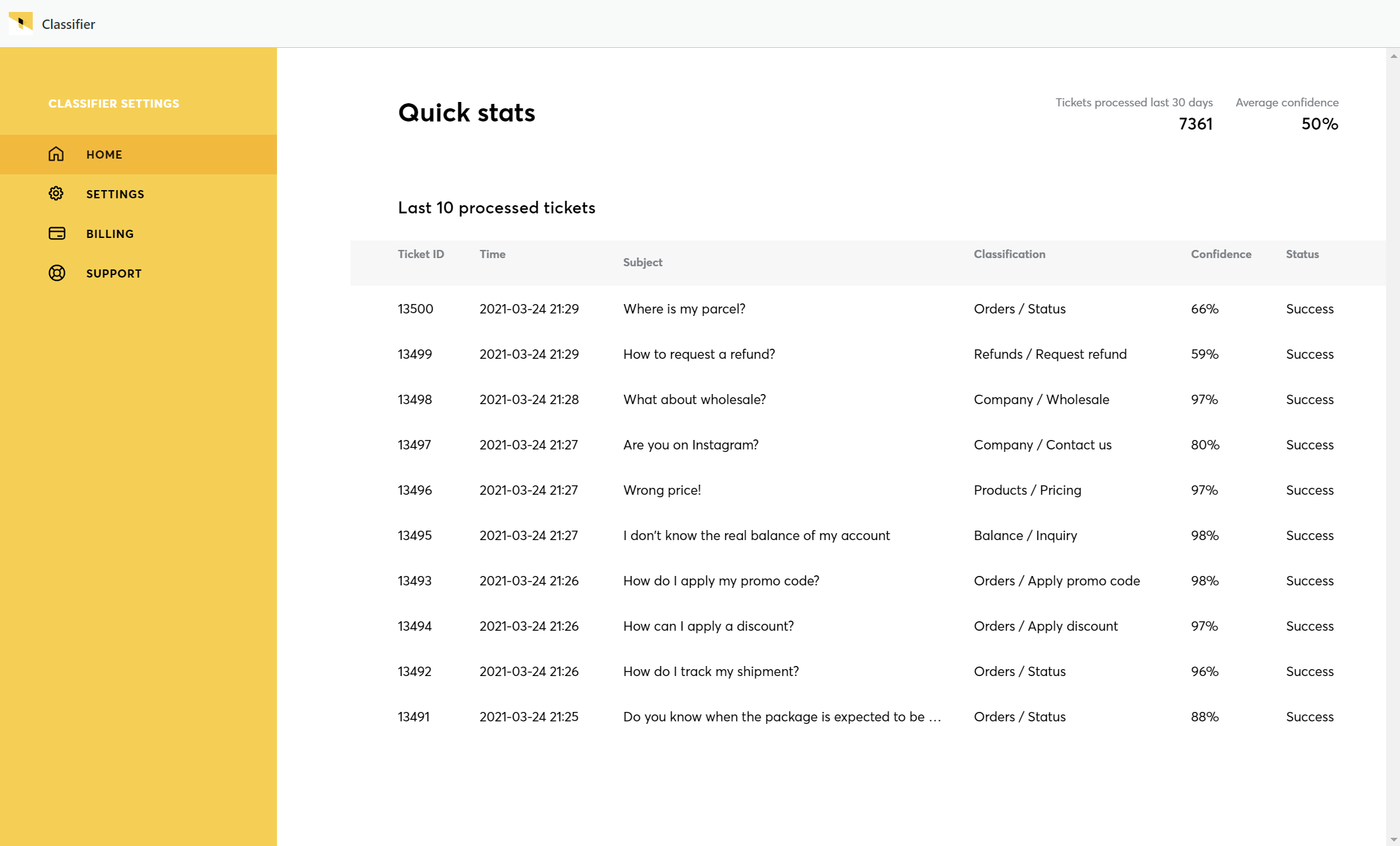Click the Classifier app title
Viewport: 1400px width, 846px height.
(69, 24)
